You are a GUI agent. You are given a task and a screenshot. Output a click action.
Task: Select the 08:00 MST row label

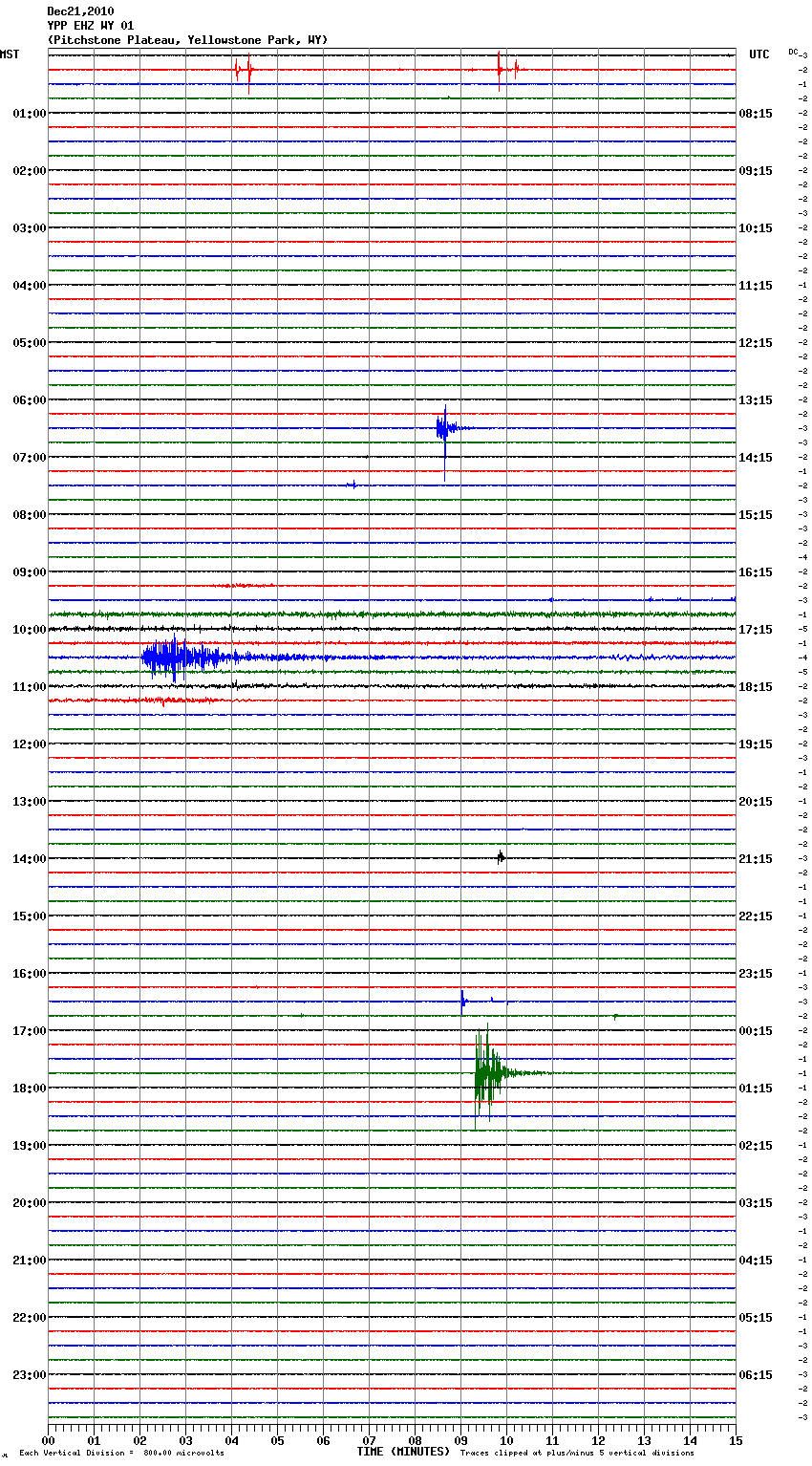click(x=30, y=515)
